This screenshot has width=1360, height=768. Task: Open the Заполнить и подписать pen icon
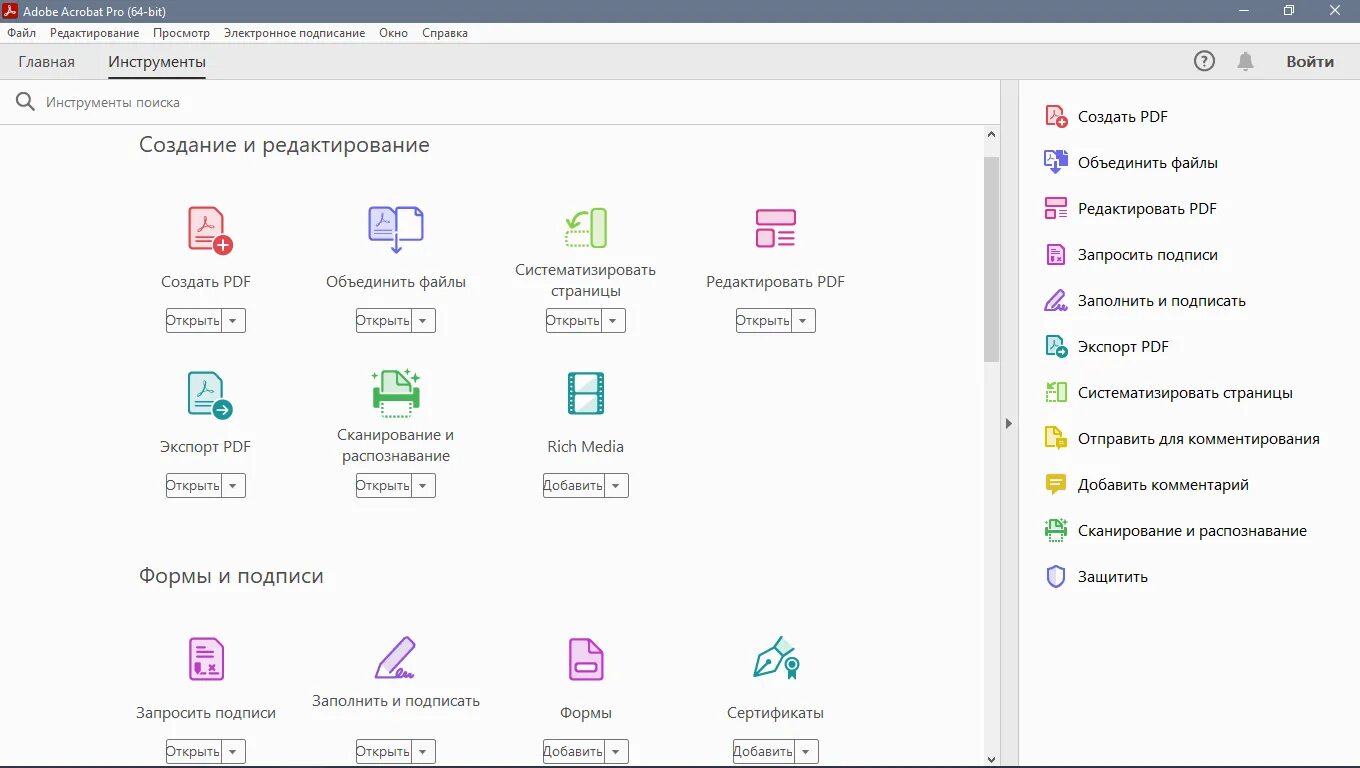395,659
